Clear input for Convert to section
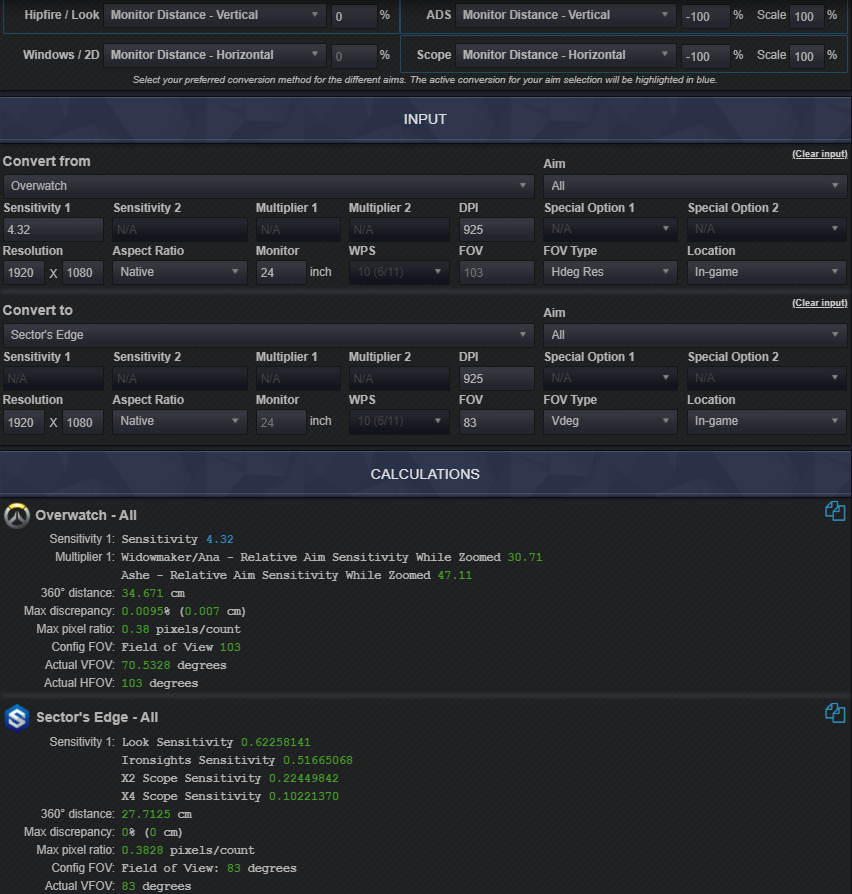Viewport: 852px width, 894px height. [x=819, y=303]
